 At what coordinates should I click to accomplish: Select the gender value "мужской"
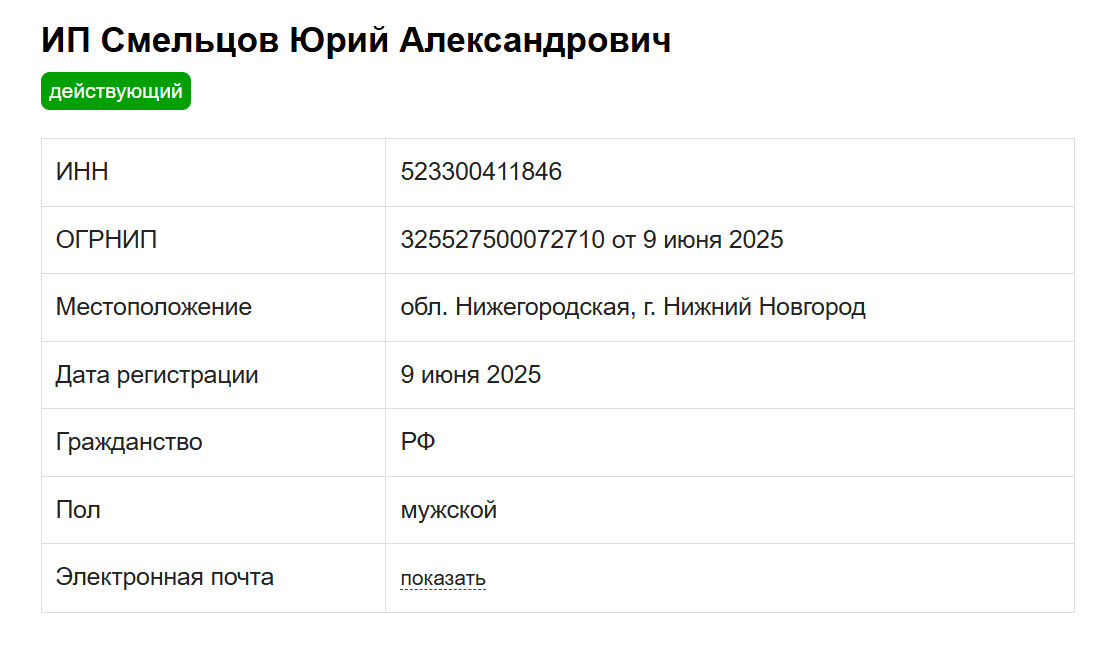[448, 510]
